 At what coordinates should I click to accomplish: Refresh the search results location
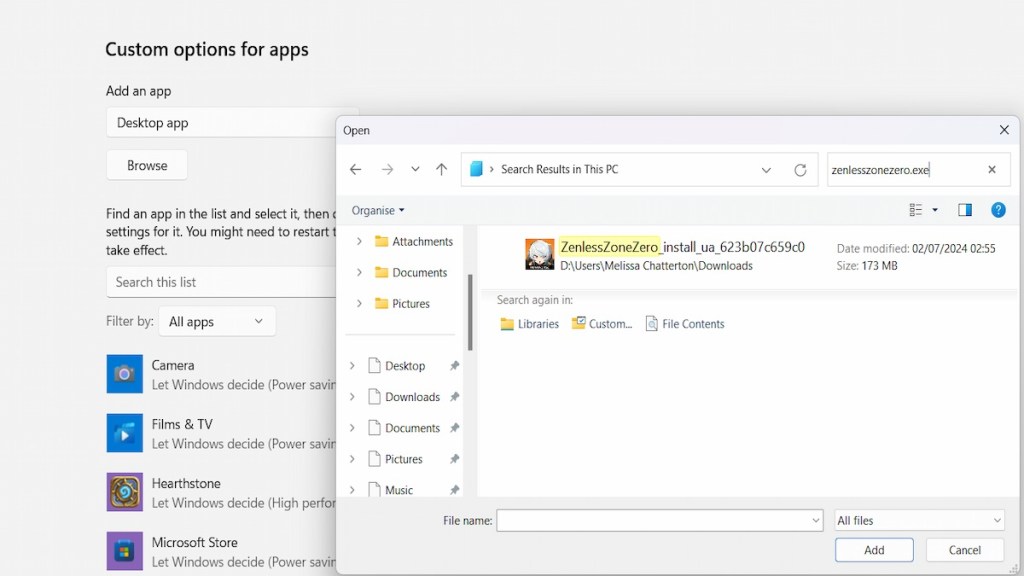pos(800,170)
